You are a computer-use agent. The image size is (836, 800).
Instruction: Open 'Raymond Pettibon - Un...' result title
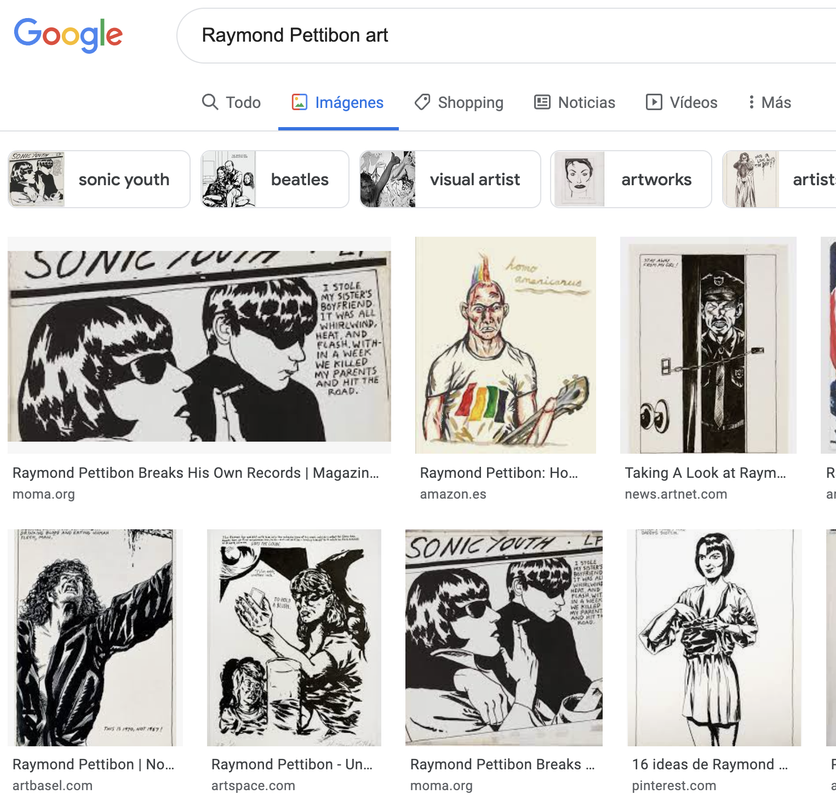(x=292, y=765)
